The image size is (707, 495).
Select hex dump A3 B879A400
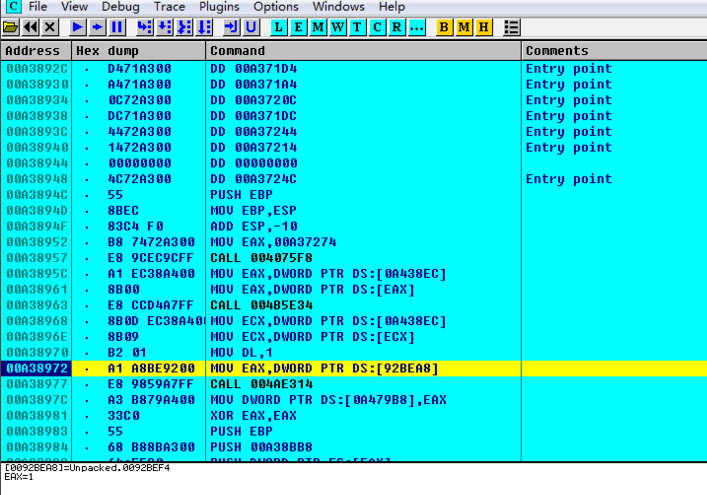151,400
